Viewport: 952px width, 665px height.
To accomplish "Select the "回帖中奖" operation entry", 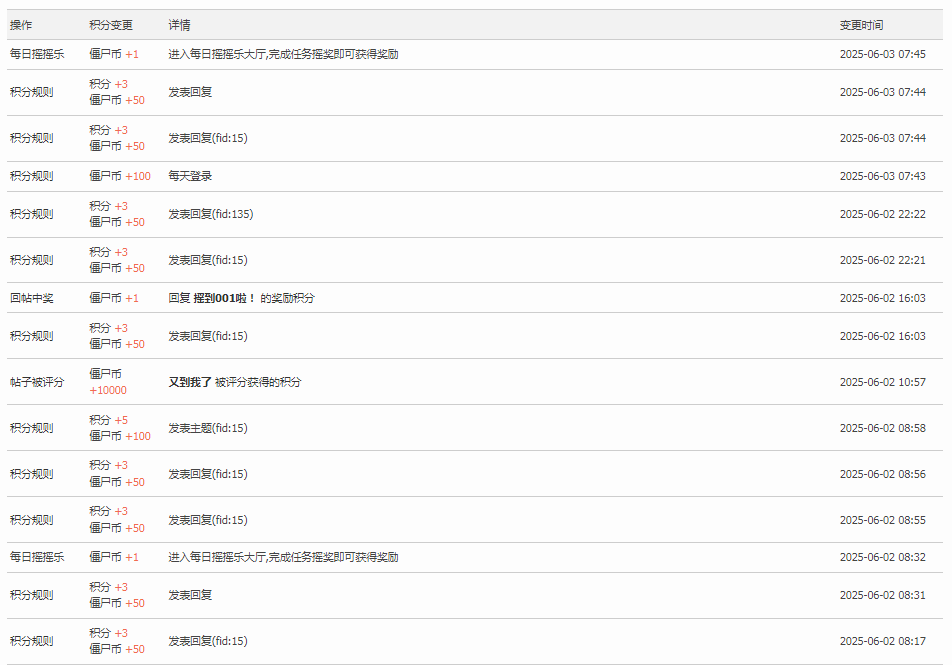I will (x=31, y=298).
